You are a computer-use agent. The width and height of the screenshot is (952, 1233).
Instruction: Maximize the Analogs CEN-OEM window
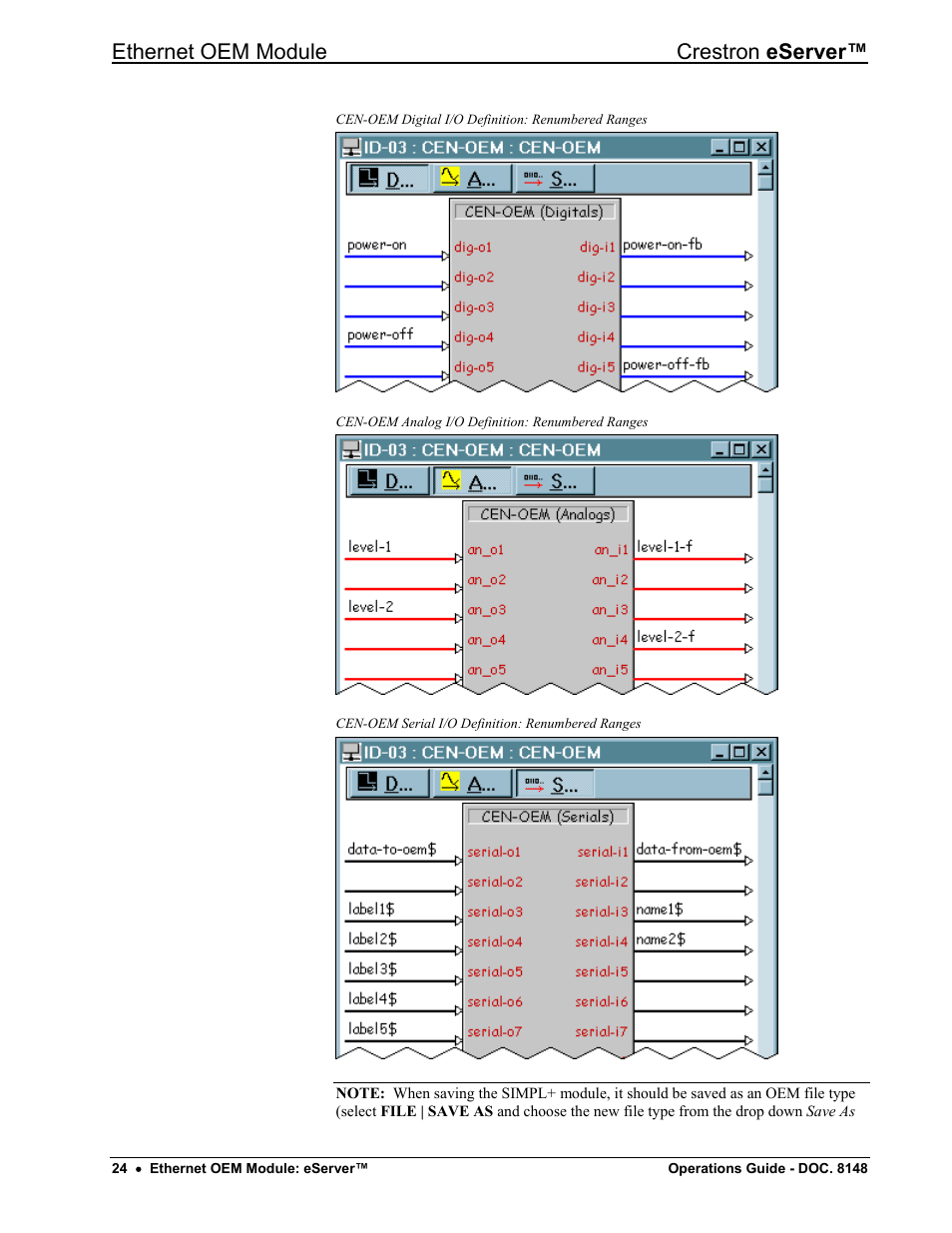click(x=739, y=449)
